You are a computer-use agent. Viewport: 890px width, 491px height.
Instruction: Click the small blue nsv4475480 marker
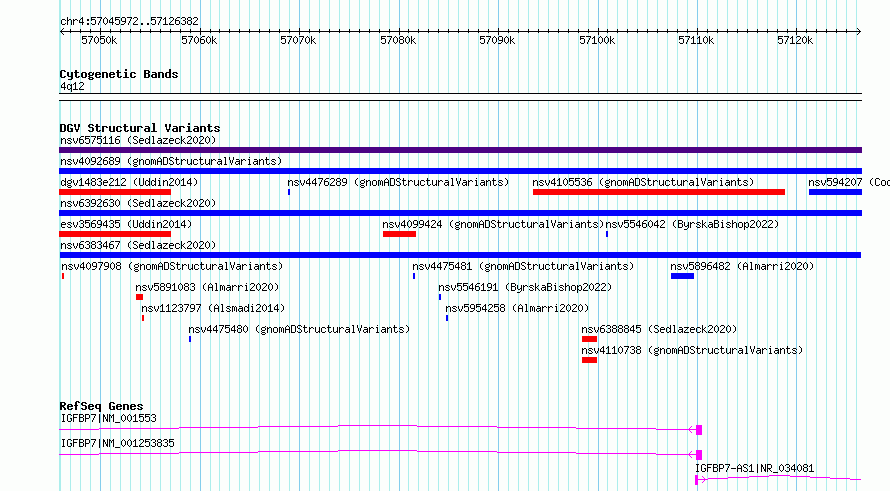click(x=190, y=339)
